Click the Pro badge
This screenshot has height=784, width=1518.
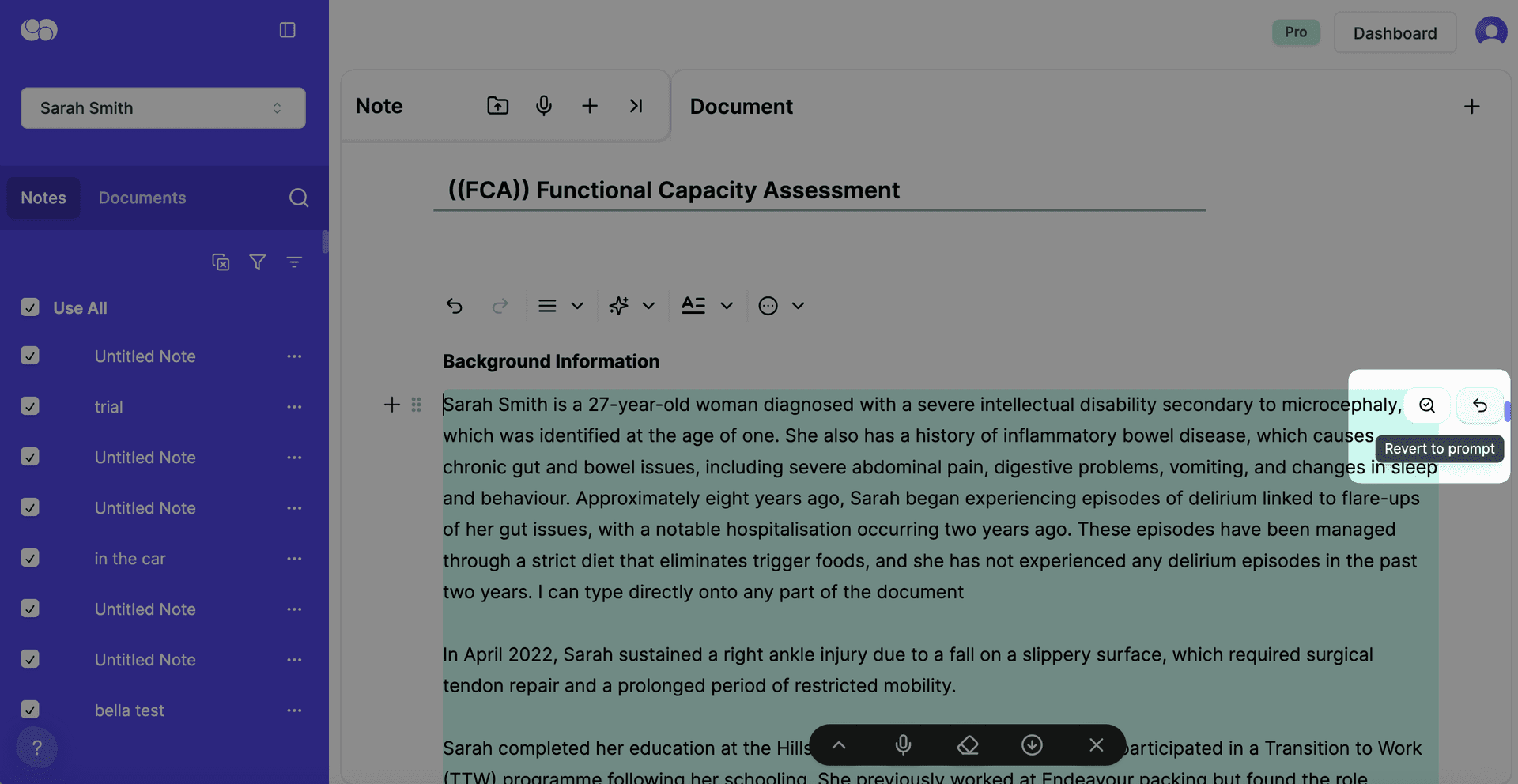click(1296, 32)
